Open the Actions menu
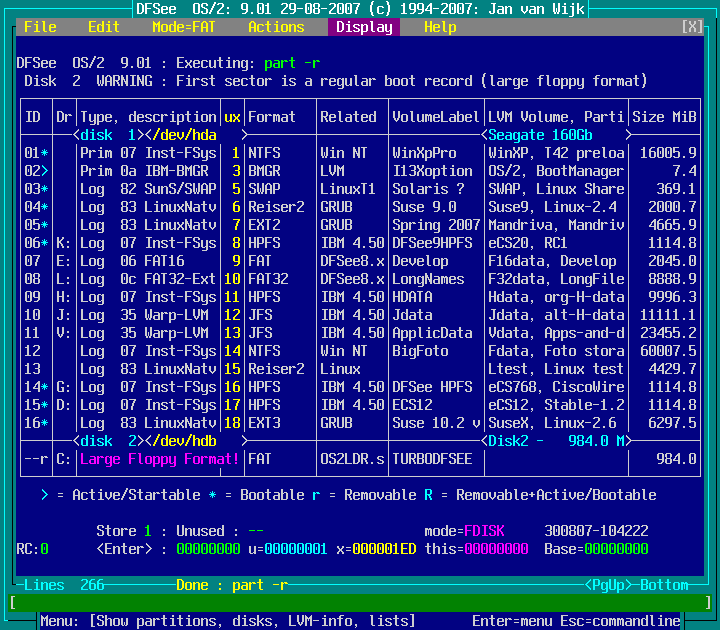720x630 pixels. click(276, 27)
